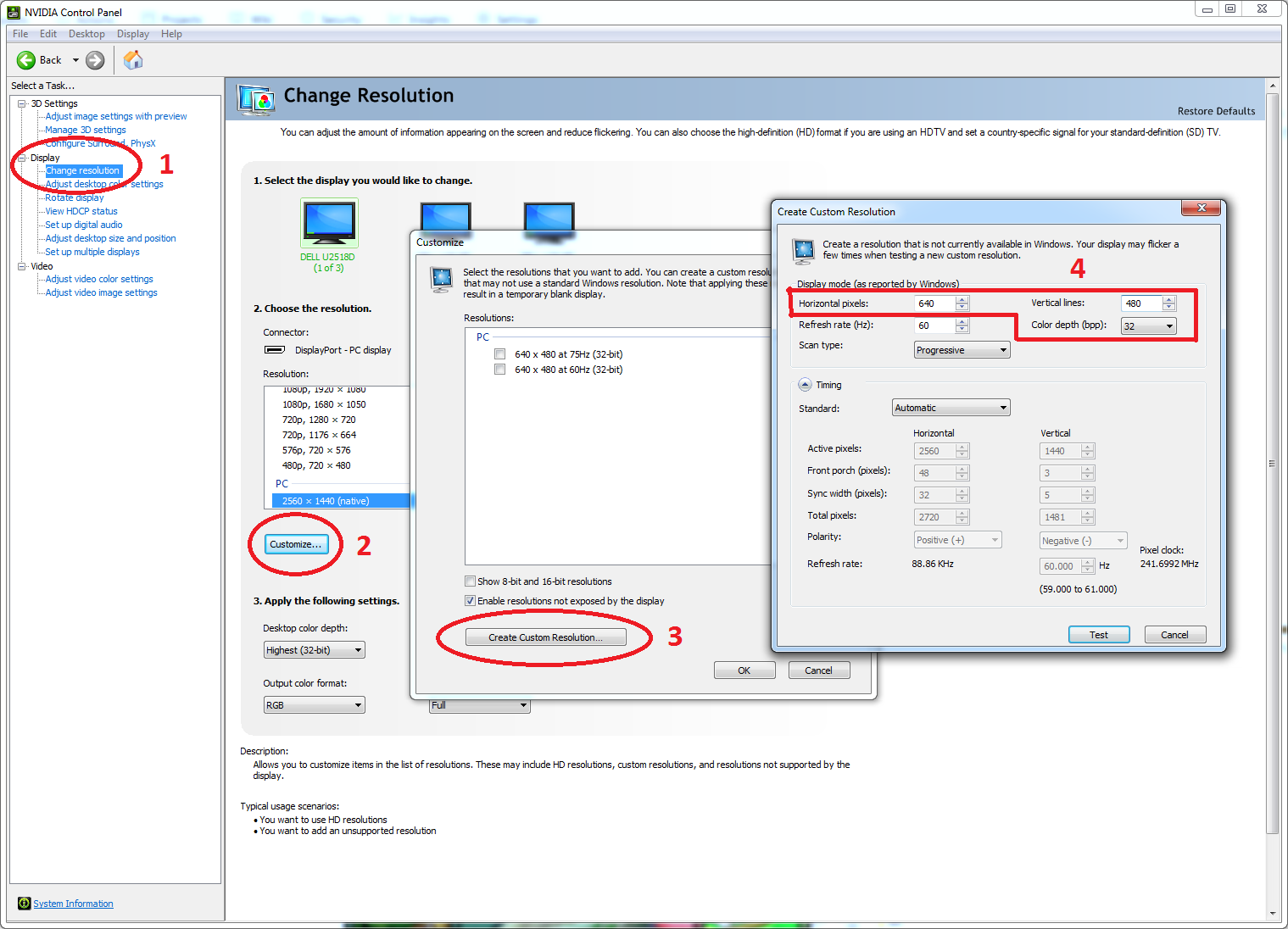
Task: Increase Refresh rate with up spinner
Action: pos(962,321)
